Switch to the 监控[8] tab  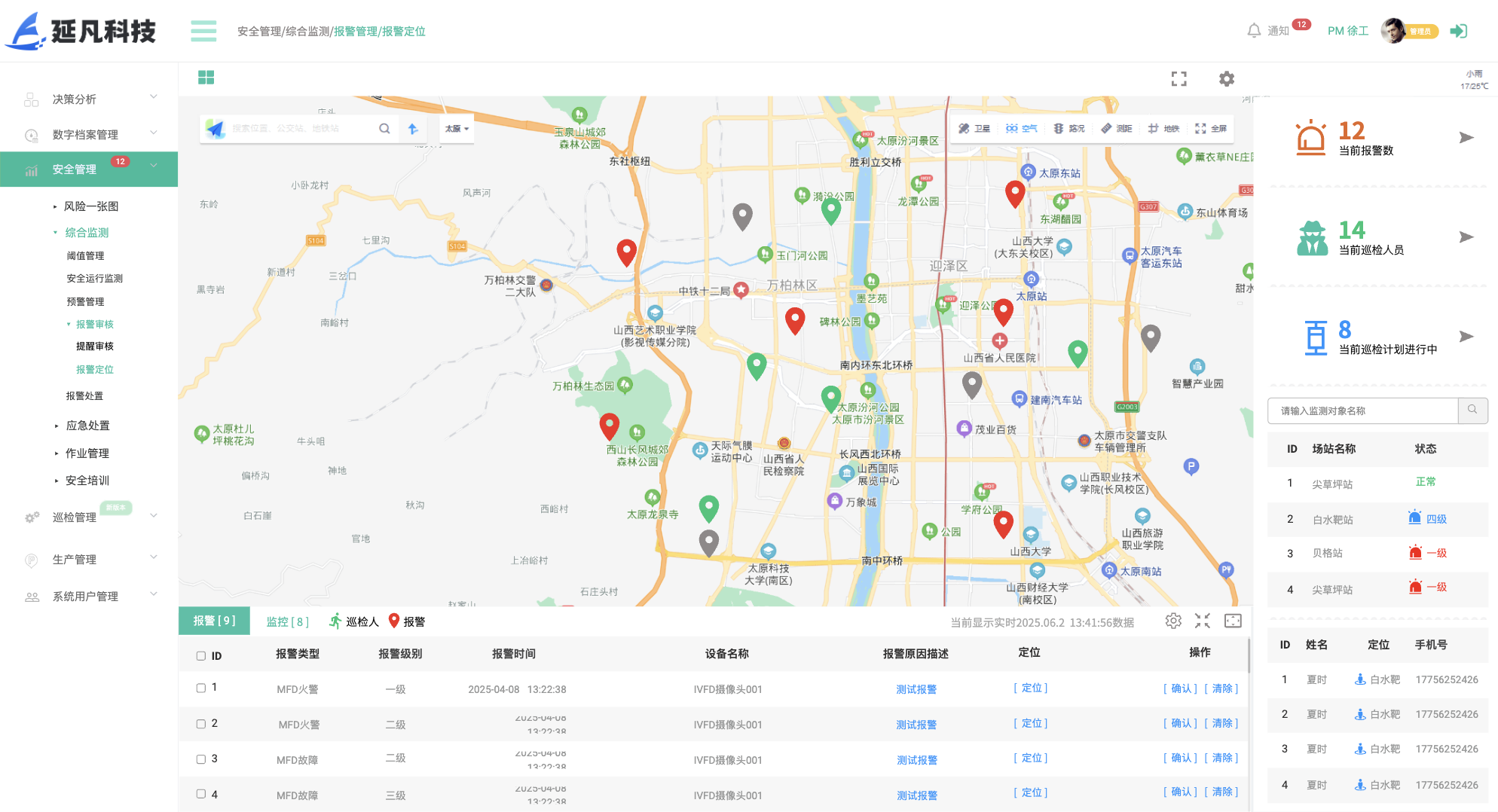coord(286,621)
